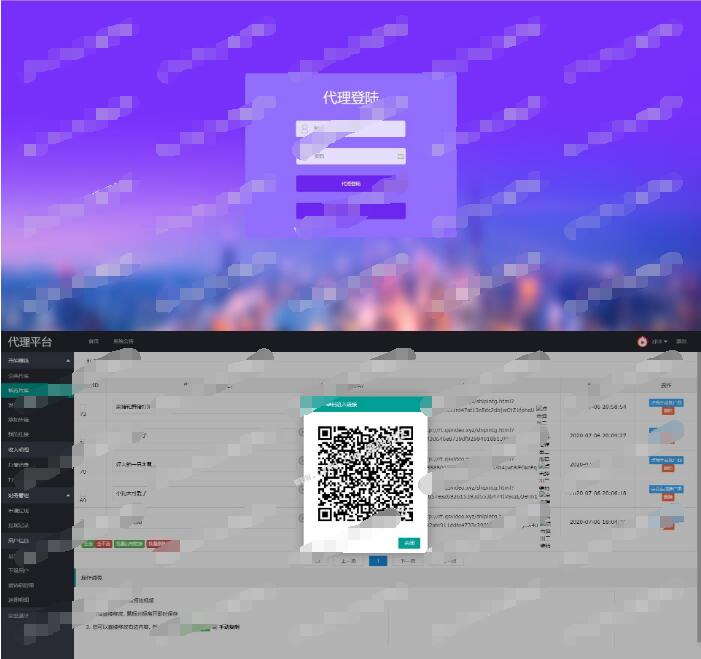This screenshot has width=701, height=659.
Task: Click the next page button right of 1
Action: click(407, 561)
